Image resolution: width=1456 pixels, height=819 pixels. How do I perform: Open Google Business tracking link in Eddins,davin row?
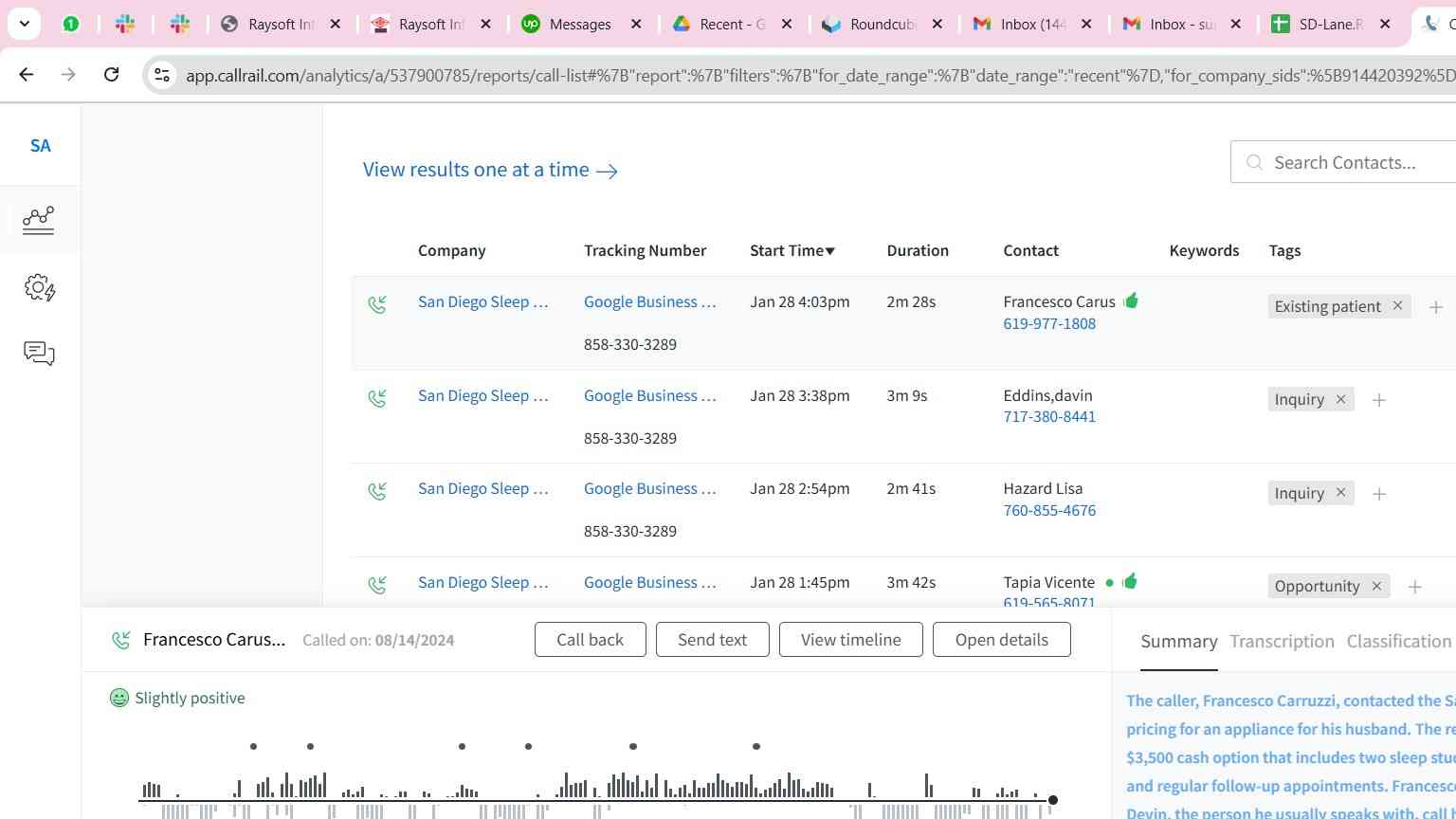[x=650, y=395]
